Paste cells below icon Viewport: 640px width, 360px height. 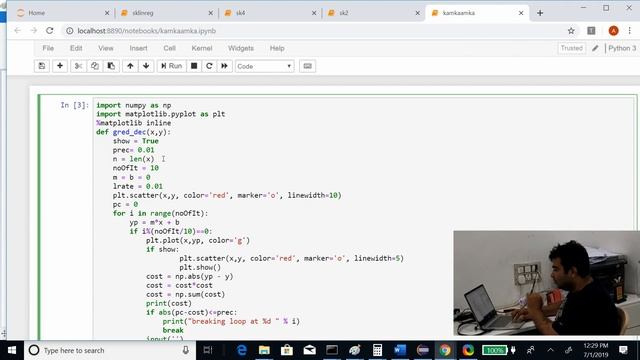coord(111,66)
